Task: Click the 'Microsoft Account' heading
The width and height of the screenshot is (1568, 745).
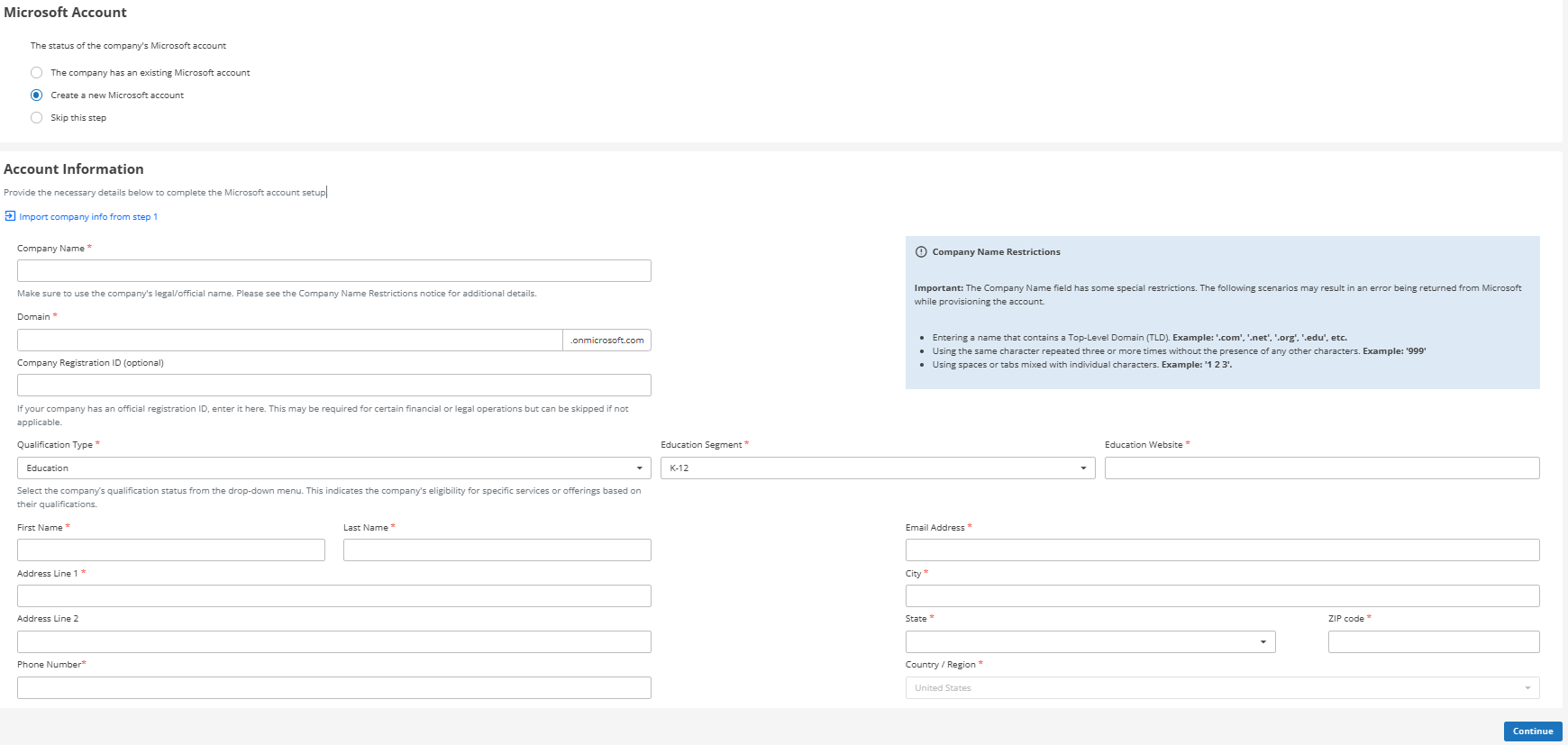Action: pyautogui.click(x=65, y=13)
